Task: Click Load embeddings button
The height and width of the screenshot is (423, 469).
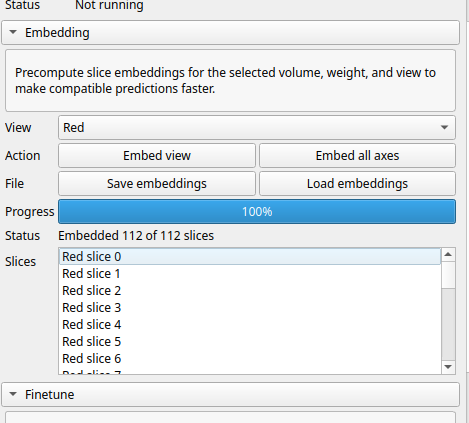Action: click(357, 183)
